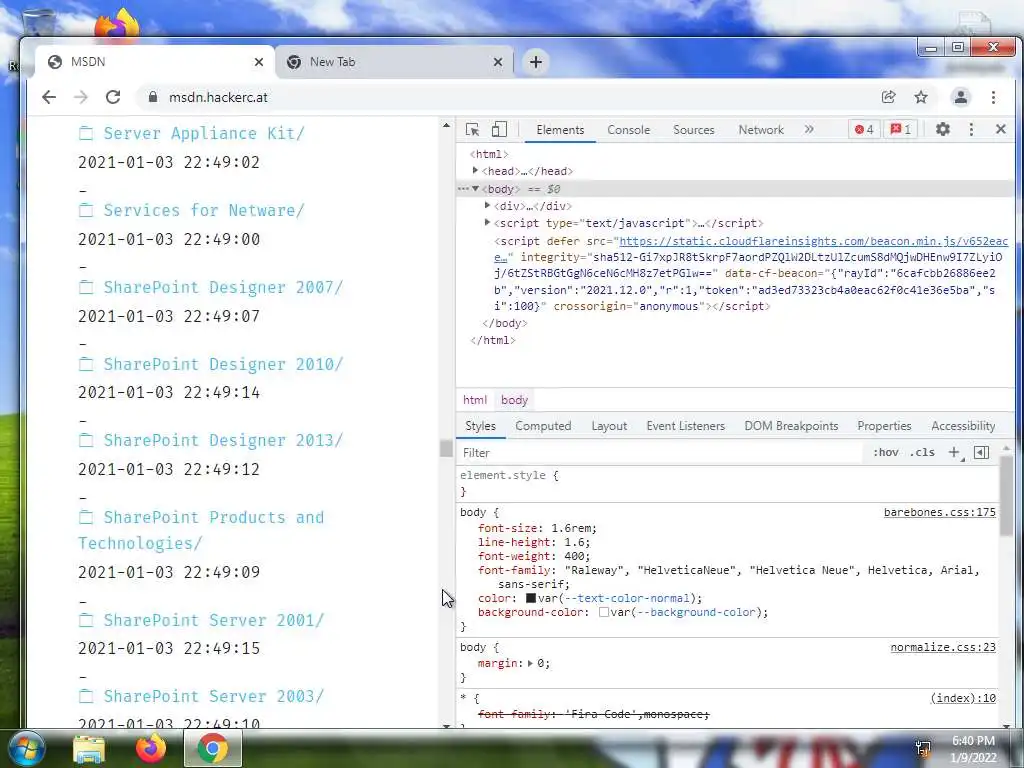This screenshot has height=768, width=1024.
Task: Select the MSDN browser tab
Action: pos(155,62)
